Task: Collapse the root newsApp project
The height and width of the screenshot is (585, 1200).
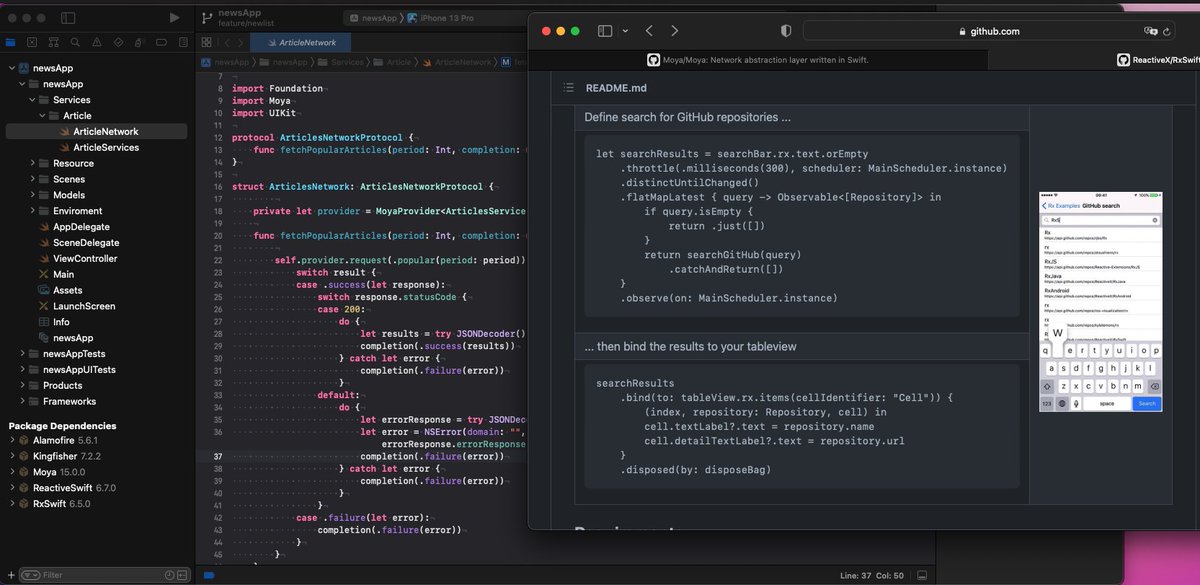Action: pyautogui.click(x=11, y=68)
